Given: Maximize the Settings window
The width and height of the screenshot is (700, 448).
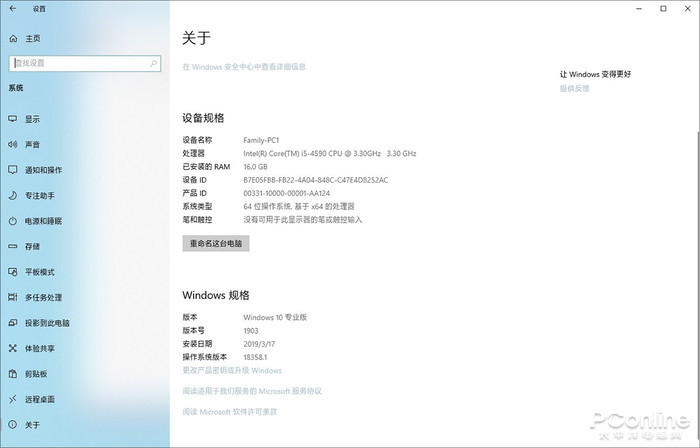Looking at the screenshot, I should [663, 8].
